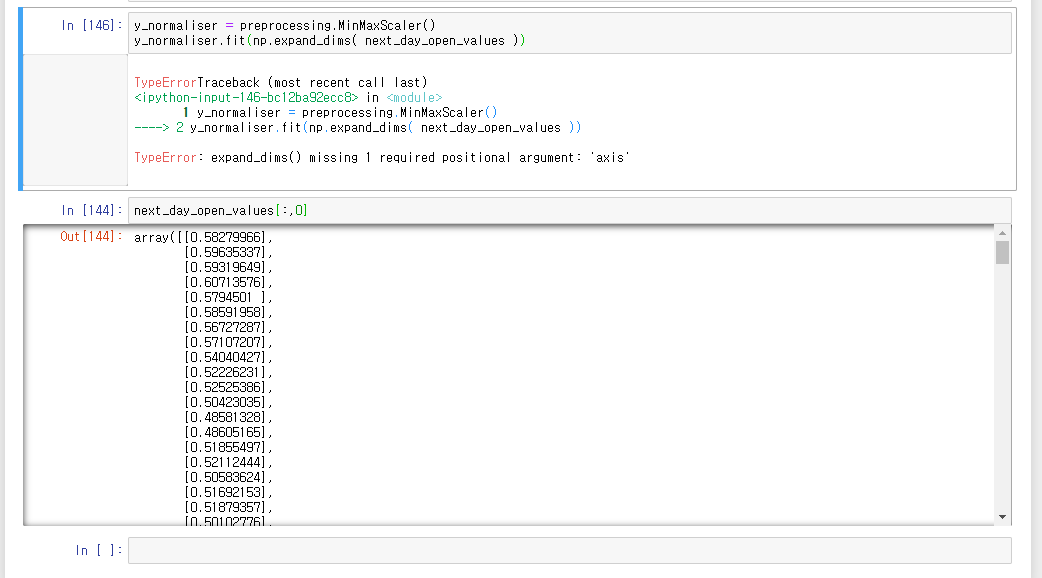Click the array value 0.54040427

tap(227, 357)
